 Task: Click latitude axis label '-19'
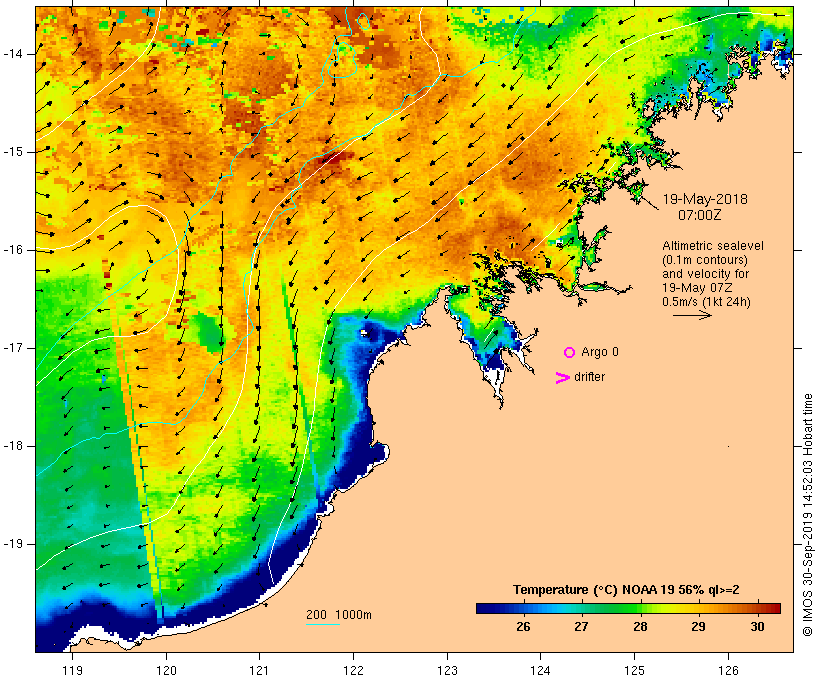pos(13,544)
